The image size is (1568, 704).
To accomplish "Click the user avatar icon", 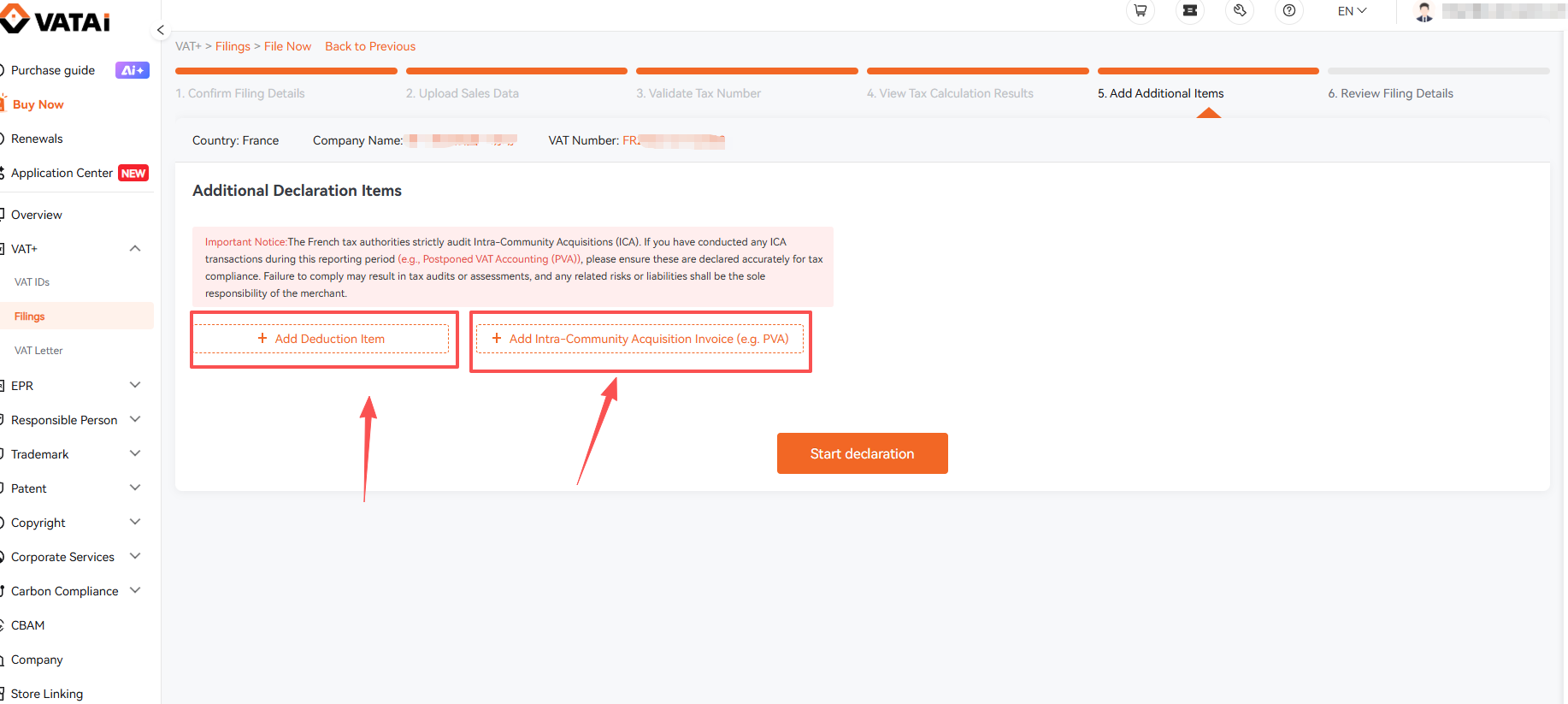I will point(1424,12).
